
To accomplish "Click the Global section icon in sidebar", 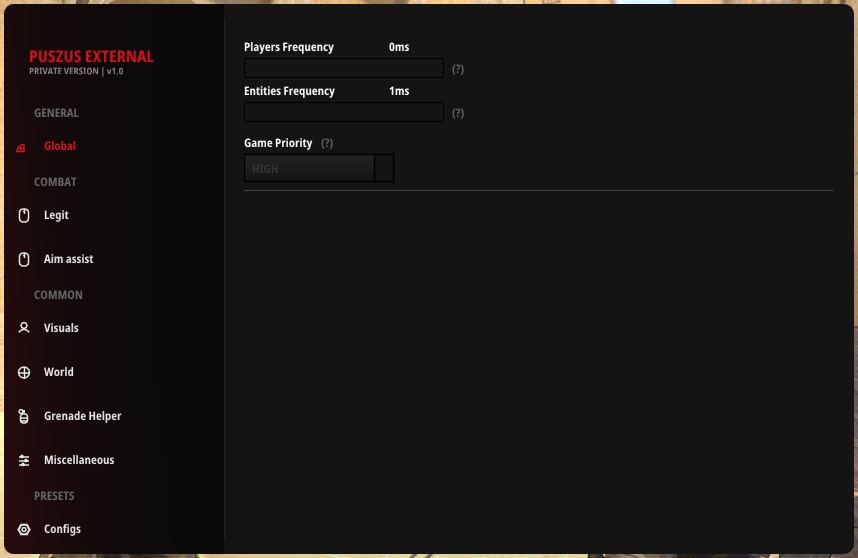I will [x=21, y=147].
